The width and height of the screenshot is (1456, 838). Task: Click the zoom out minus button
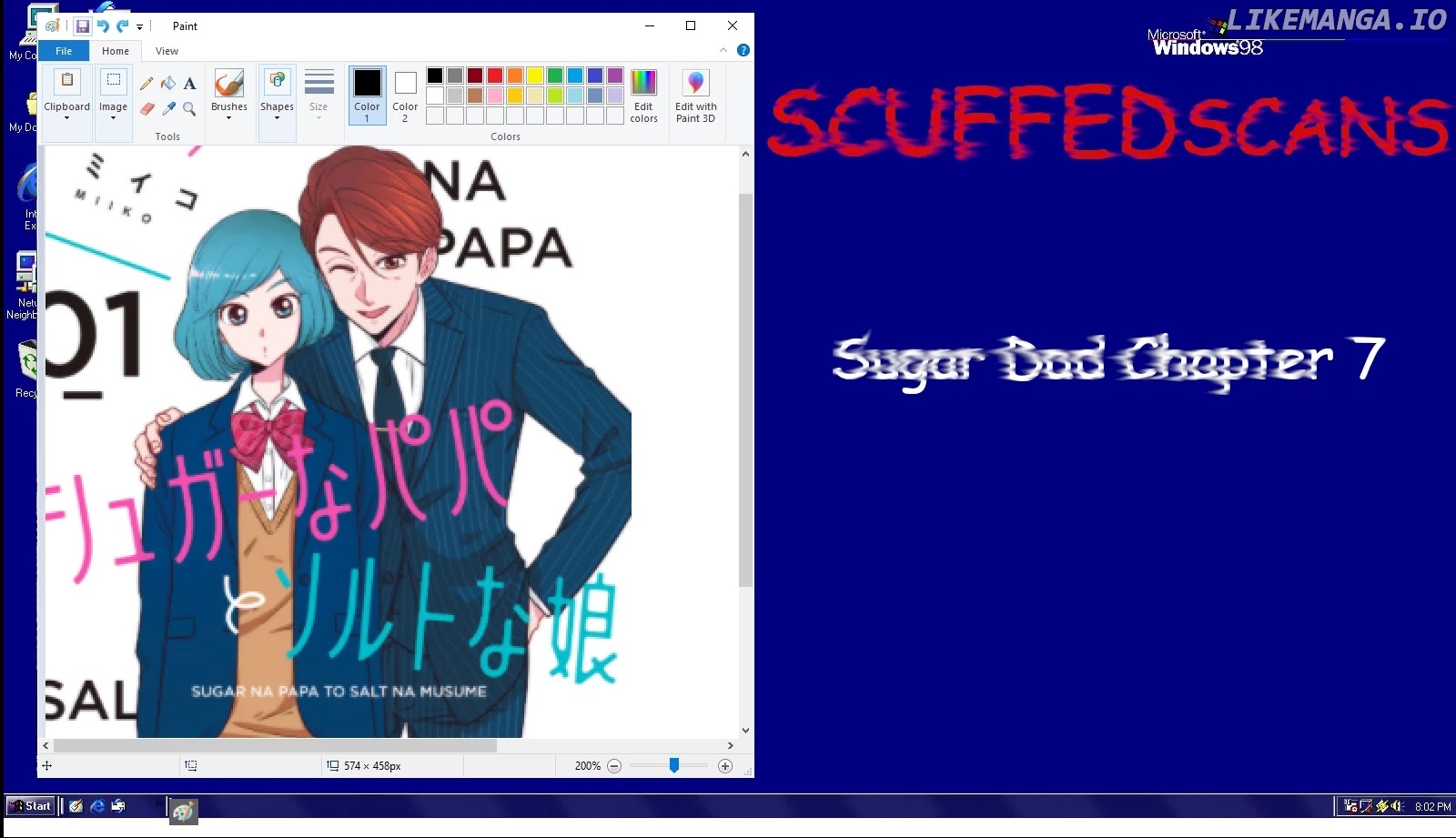point(614,766)
